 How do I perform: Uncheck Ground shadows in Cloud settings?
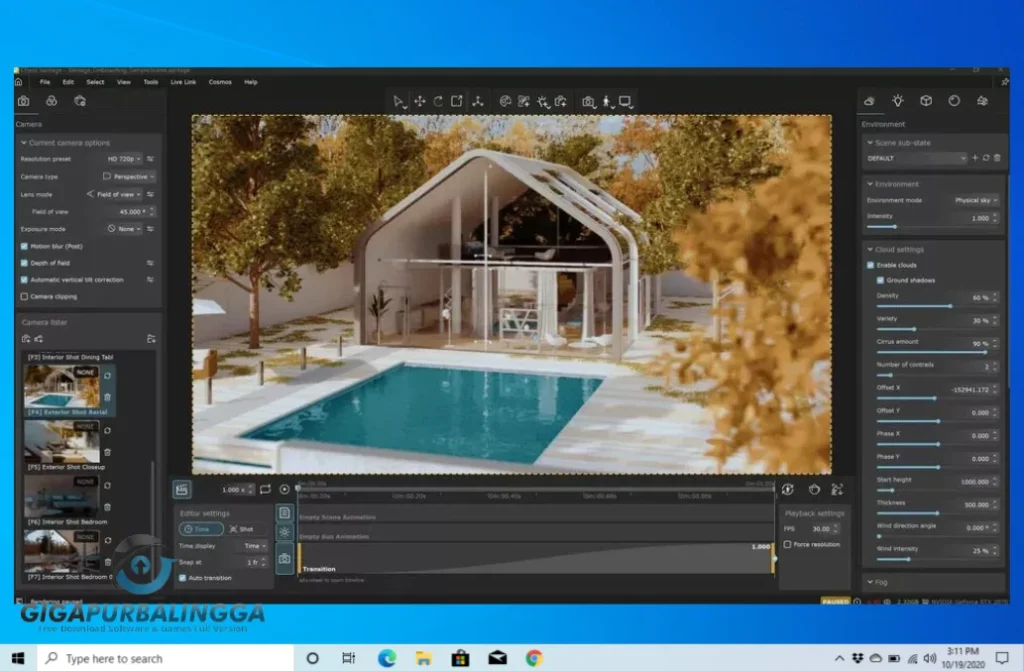[x=881, y=280]
